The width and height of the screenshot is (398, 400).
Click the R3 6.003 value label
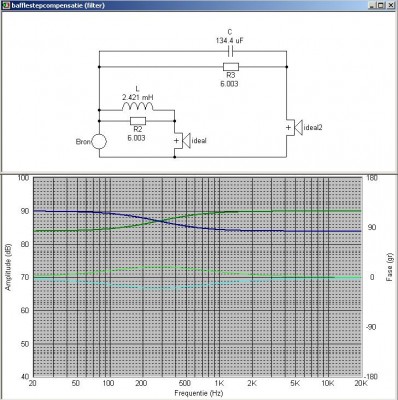click(229, 84)
